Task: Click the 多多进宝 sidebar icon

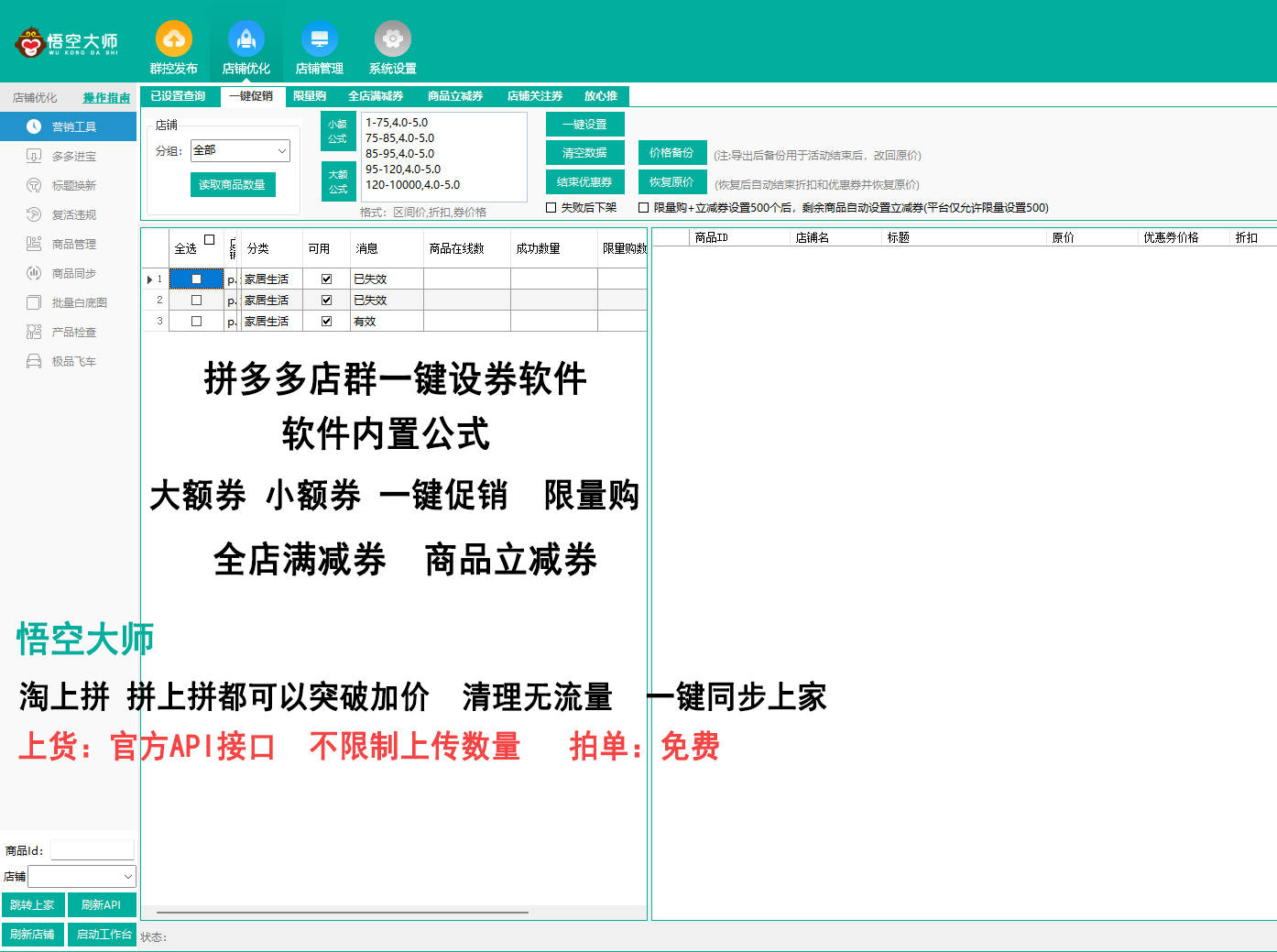Action: tap(34, 156)
